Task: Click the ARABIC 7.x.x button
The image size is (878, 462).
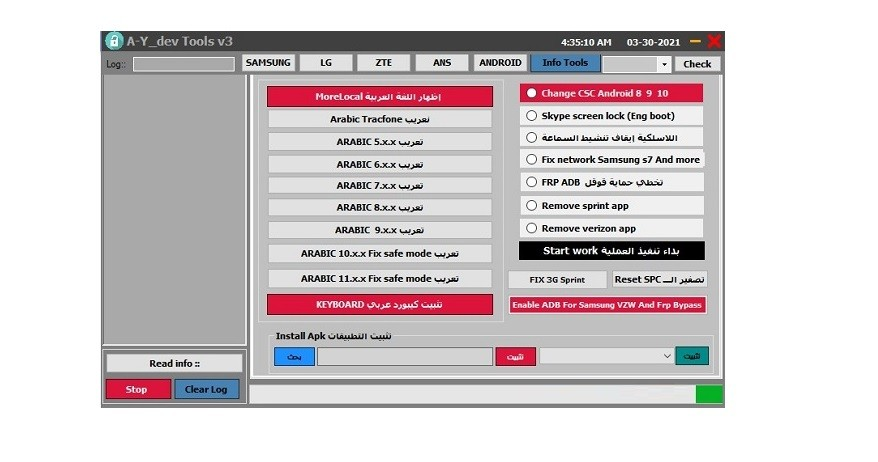Action: coord(380,185)
